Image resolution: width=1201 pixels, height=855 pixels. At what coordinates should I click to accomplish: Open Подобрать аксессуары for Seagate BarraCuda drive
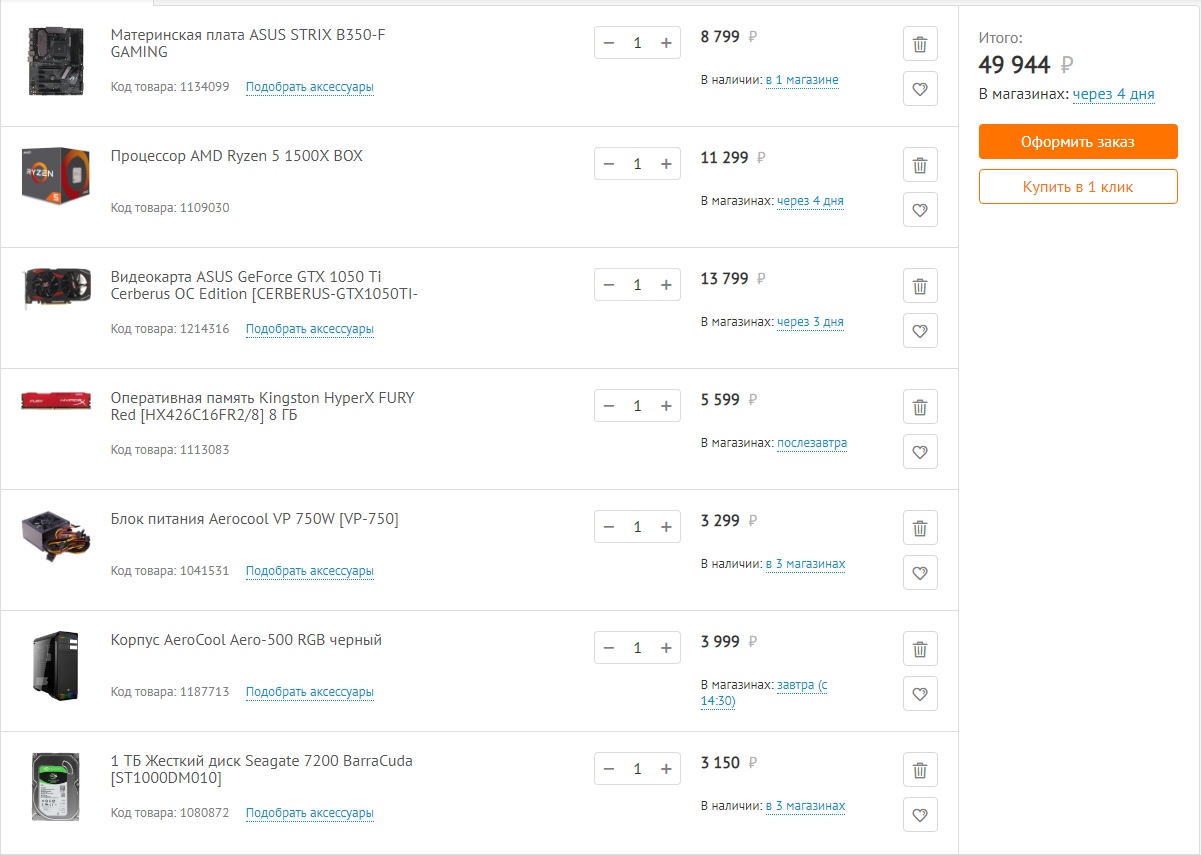click(x=310, y=813)
